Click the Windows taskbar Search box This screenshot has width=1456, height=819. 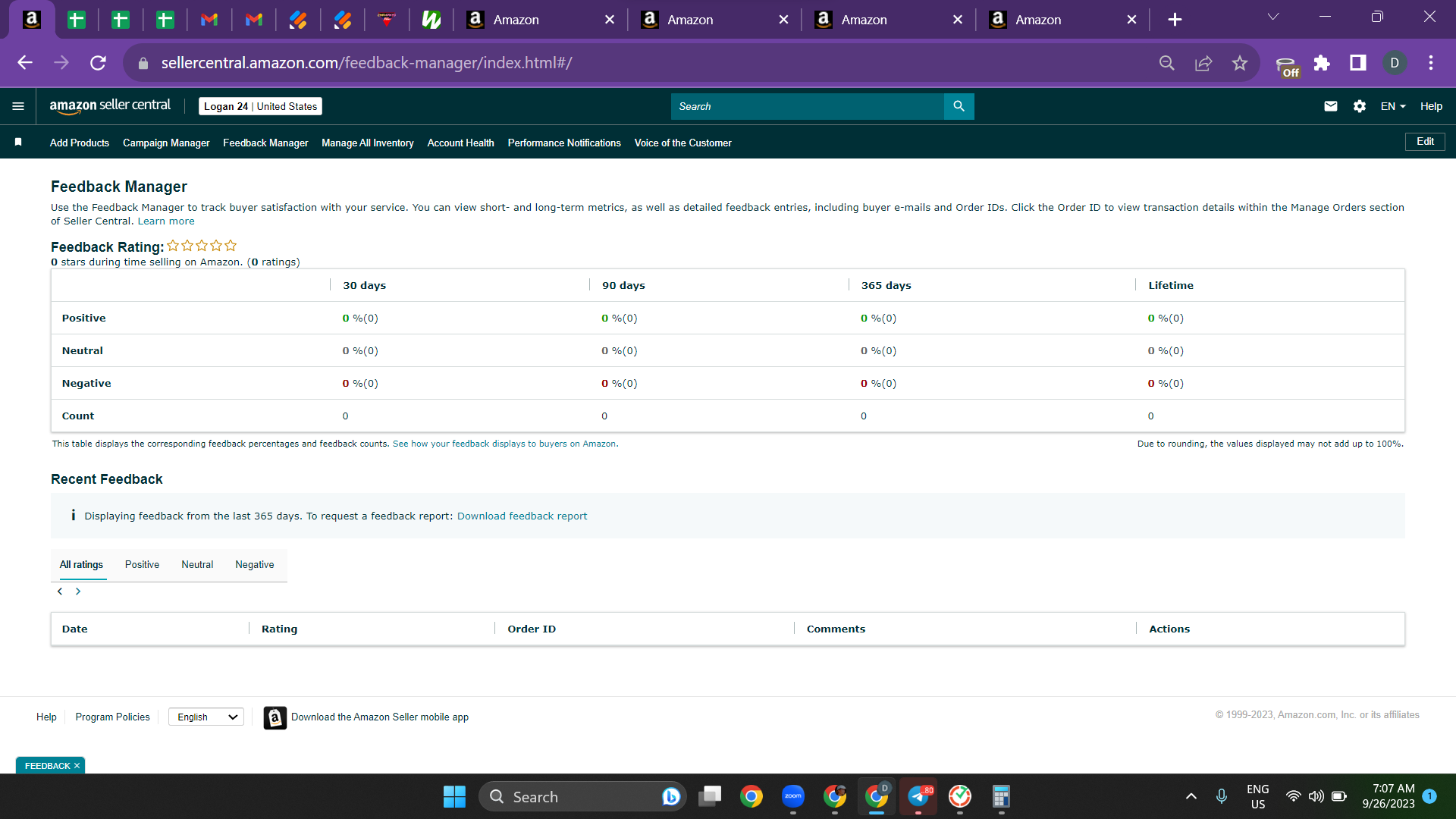coord(582,796)
